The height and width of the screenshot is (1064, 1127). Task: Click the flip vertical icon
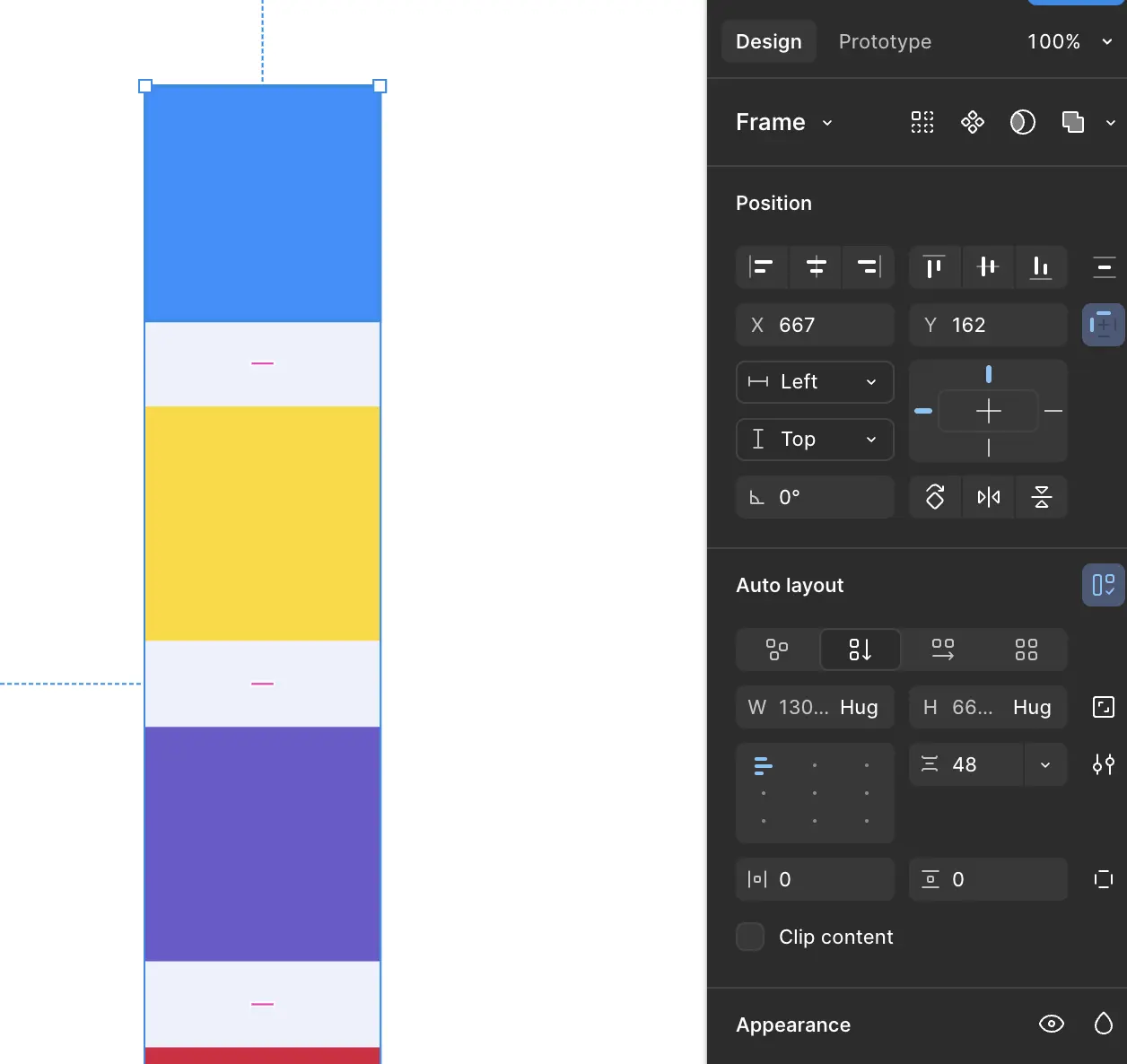1041,497
